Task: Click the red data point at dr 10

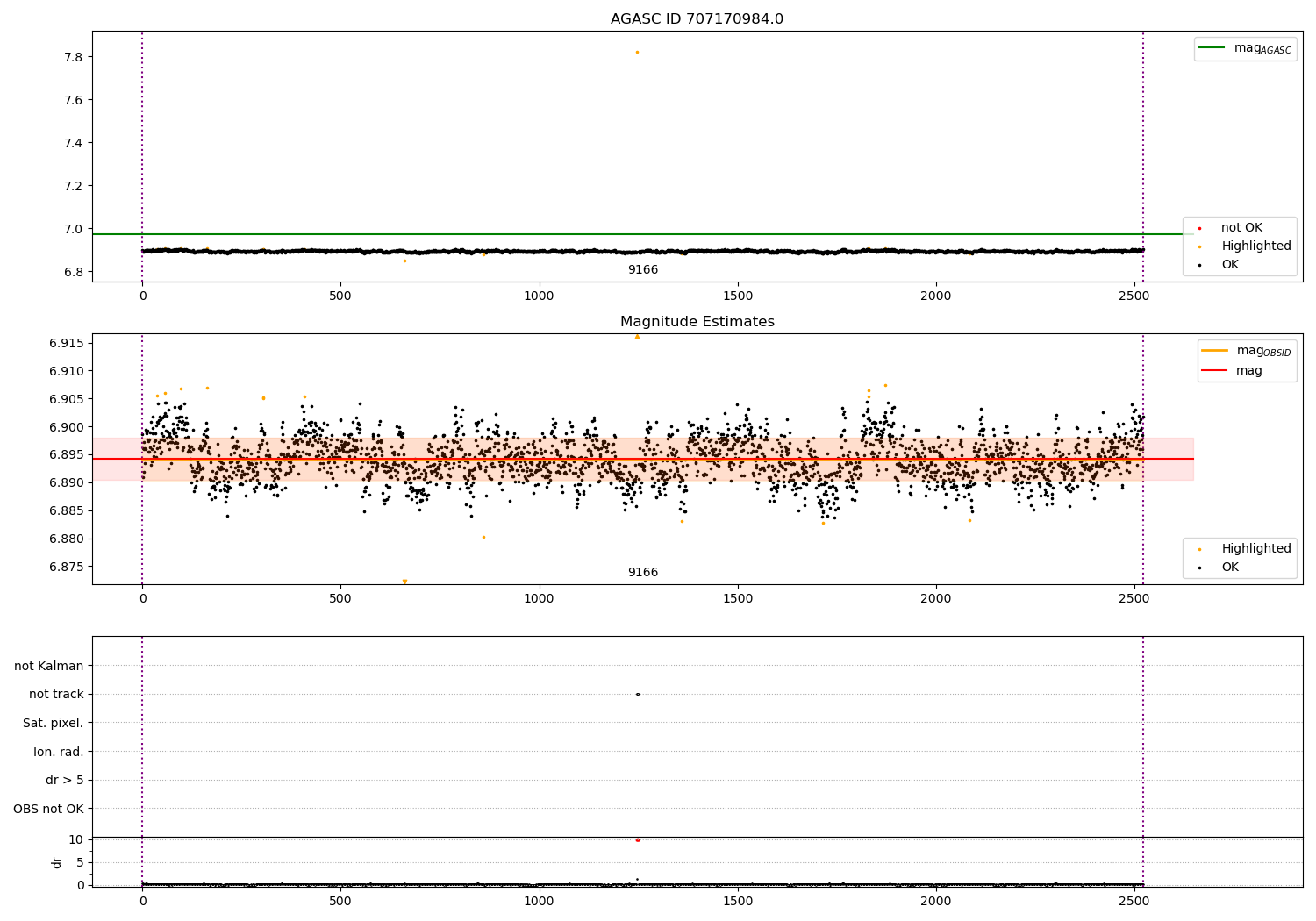Action: (x=638, y=839)
